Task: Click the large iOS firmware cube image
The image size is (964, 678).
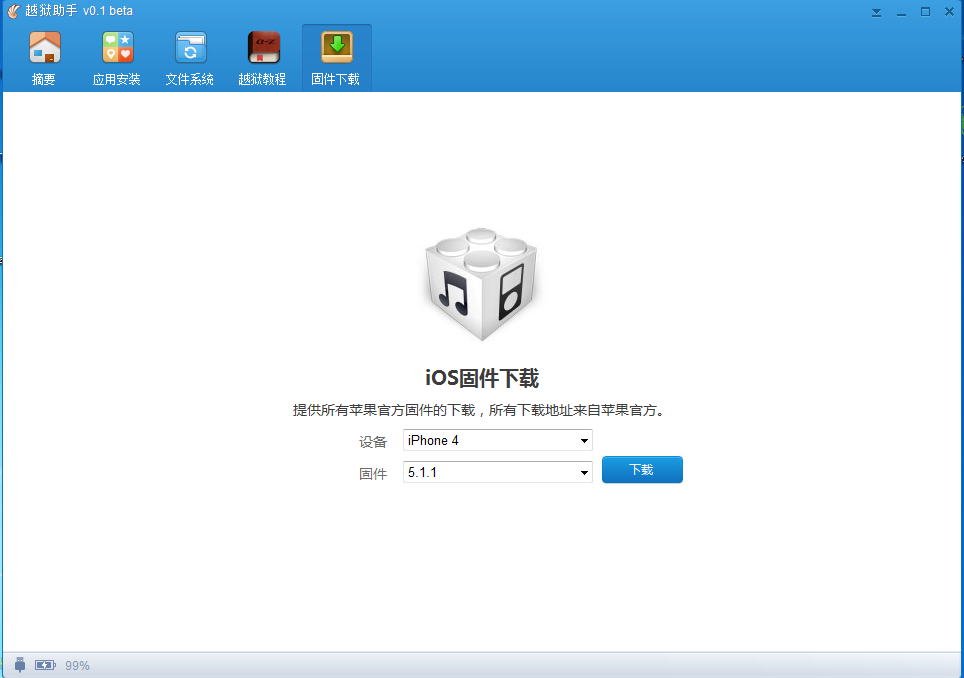Action: click(481, 286)
